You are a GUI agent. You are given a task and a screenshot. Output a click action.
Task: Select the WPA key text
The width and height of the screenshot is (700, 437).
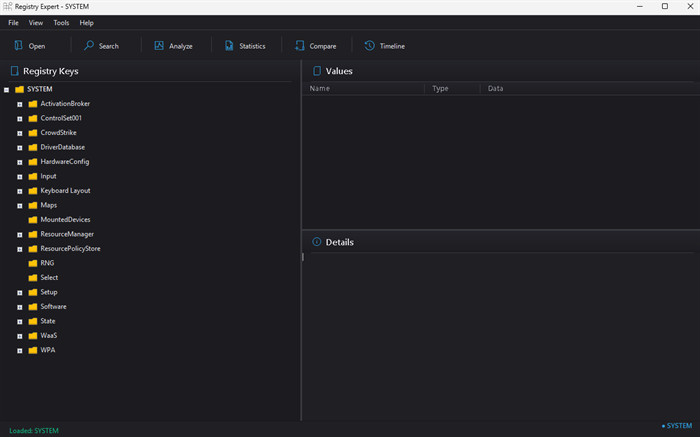(48, 350)
